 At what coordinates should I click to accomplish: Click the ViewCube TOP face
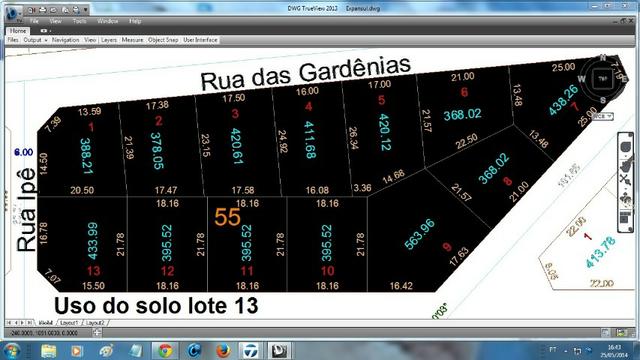click(602, 79)
